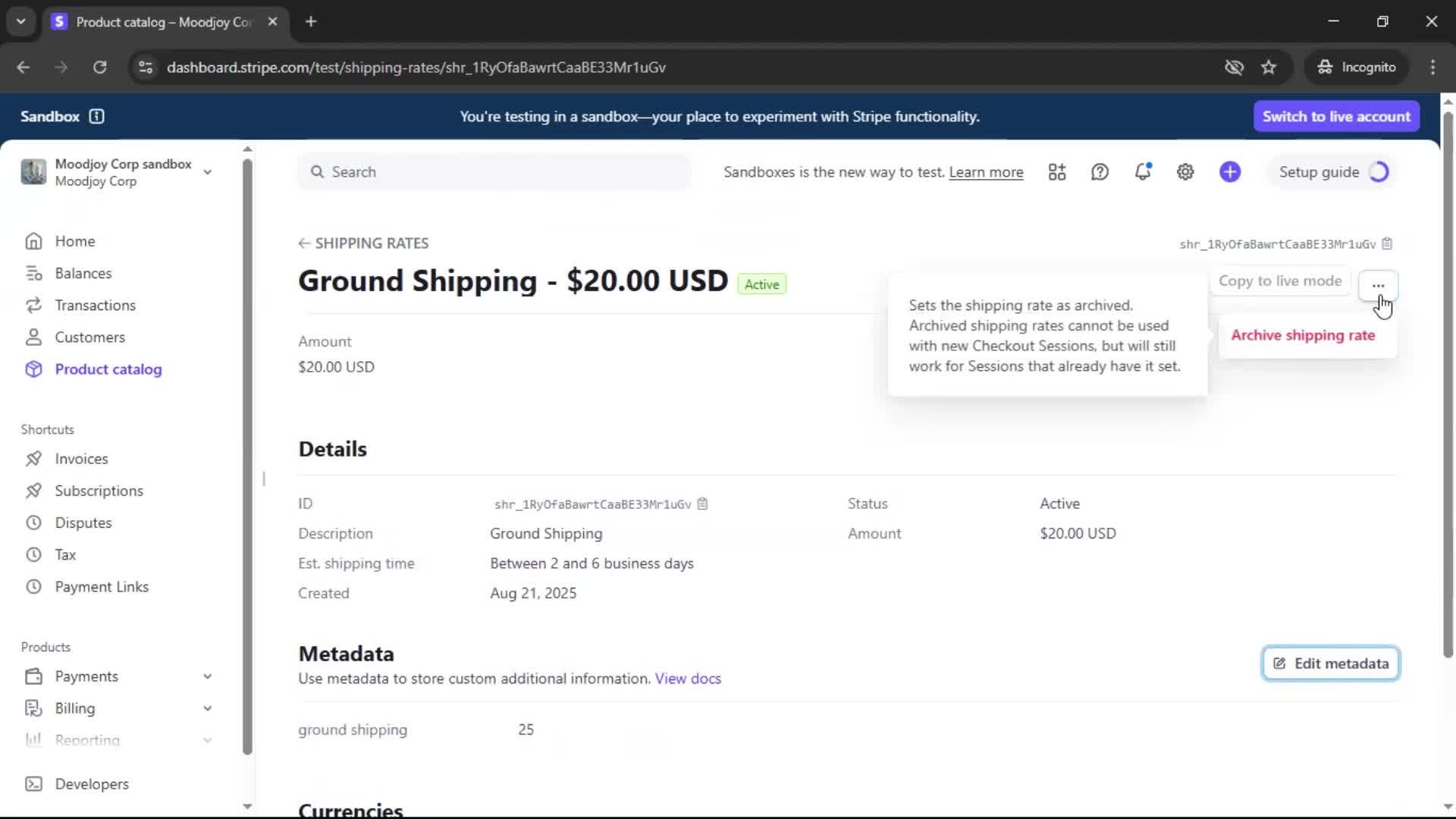
Task: Click the browser back arrow
Action: click(24, 67)
